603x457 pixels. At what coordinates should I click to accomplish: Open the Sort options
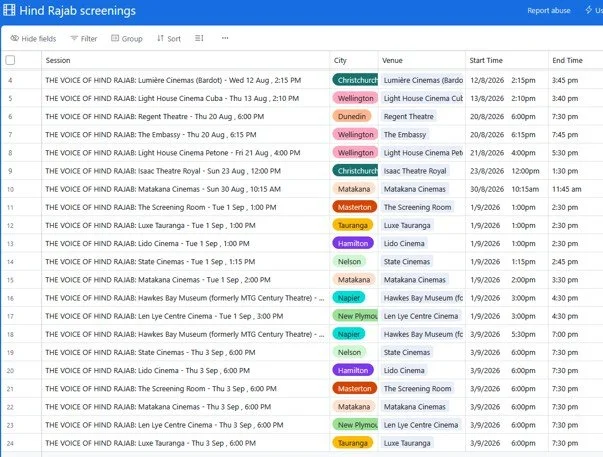[168, 38]
